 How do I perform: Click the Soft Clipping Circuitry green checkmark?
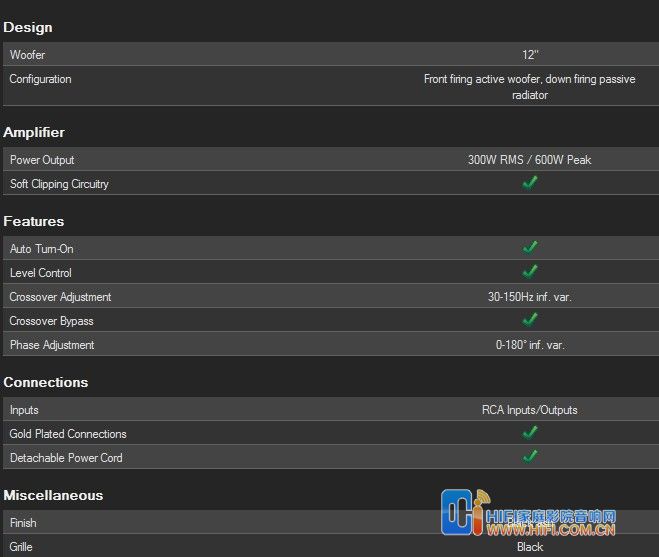pyautogui.click(x=530, y=183)
